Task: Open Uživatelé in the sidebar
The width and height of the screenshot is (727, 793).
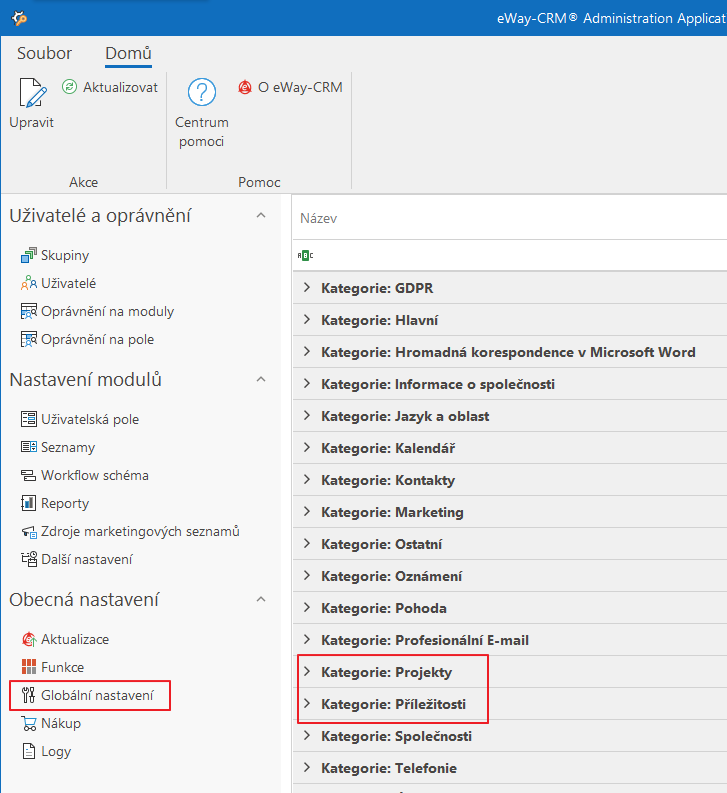Action: [68, 283]
